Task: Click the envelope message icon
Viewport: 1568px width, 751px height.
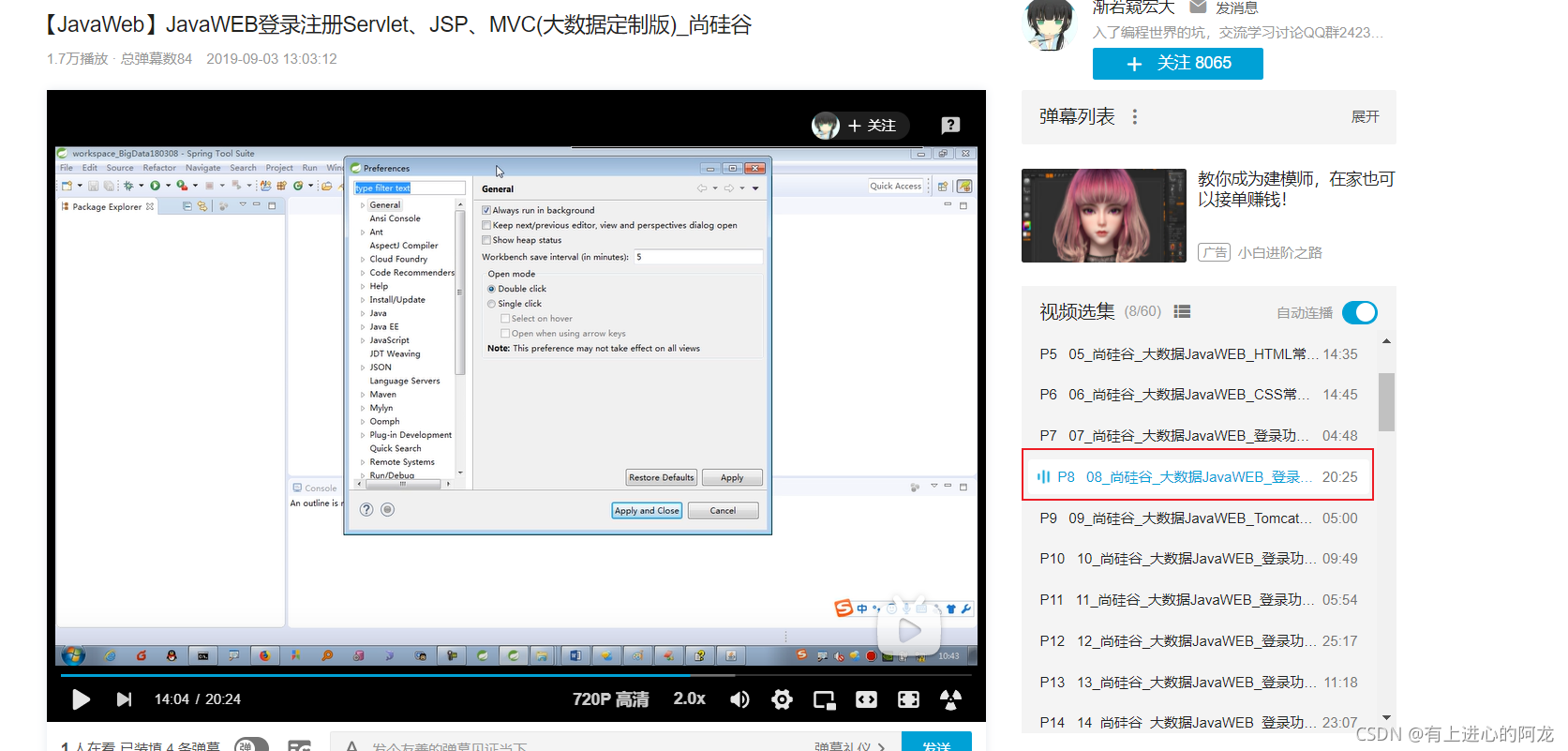Action: pyautogui.click(x=1198, y=8)
